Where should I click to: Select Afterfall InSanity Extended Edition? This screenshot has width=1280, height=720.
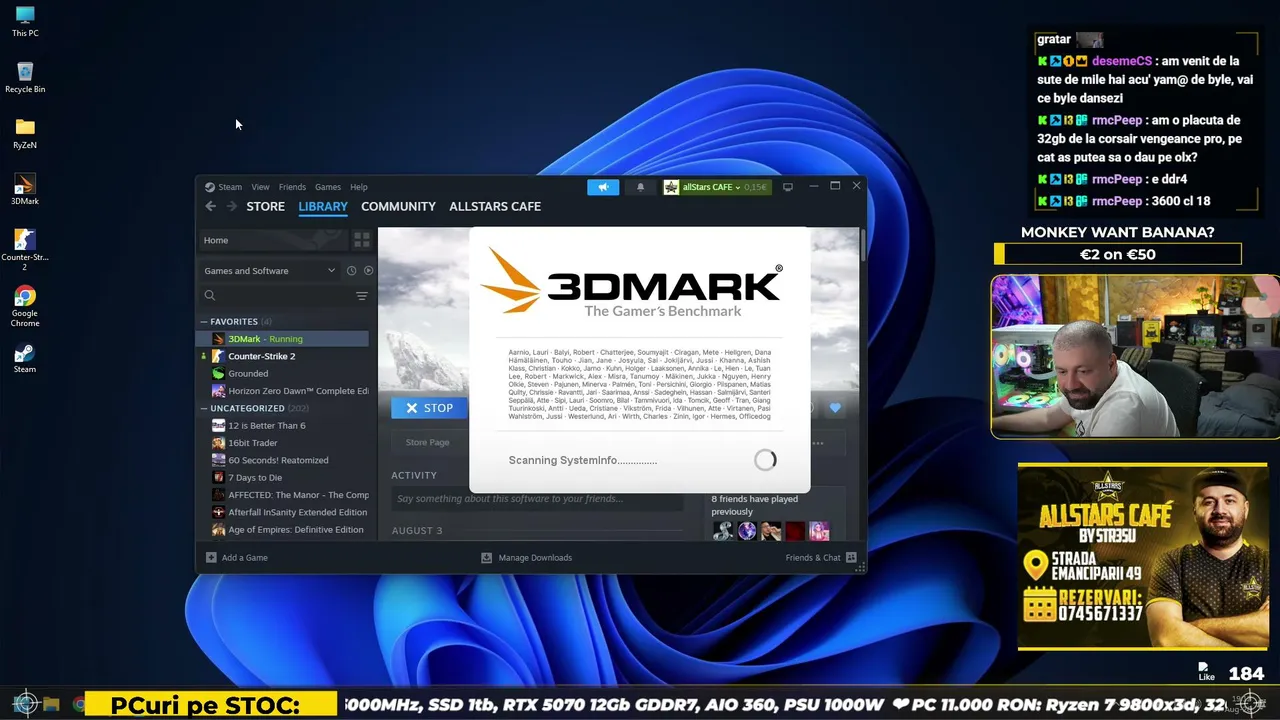coord(282,512)
